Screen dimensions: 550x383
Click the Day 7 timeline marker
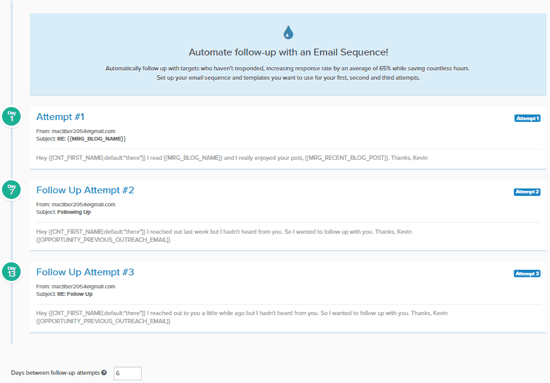pos(12,190)
